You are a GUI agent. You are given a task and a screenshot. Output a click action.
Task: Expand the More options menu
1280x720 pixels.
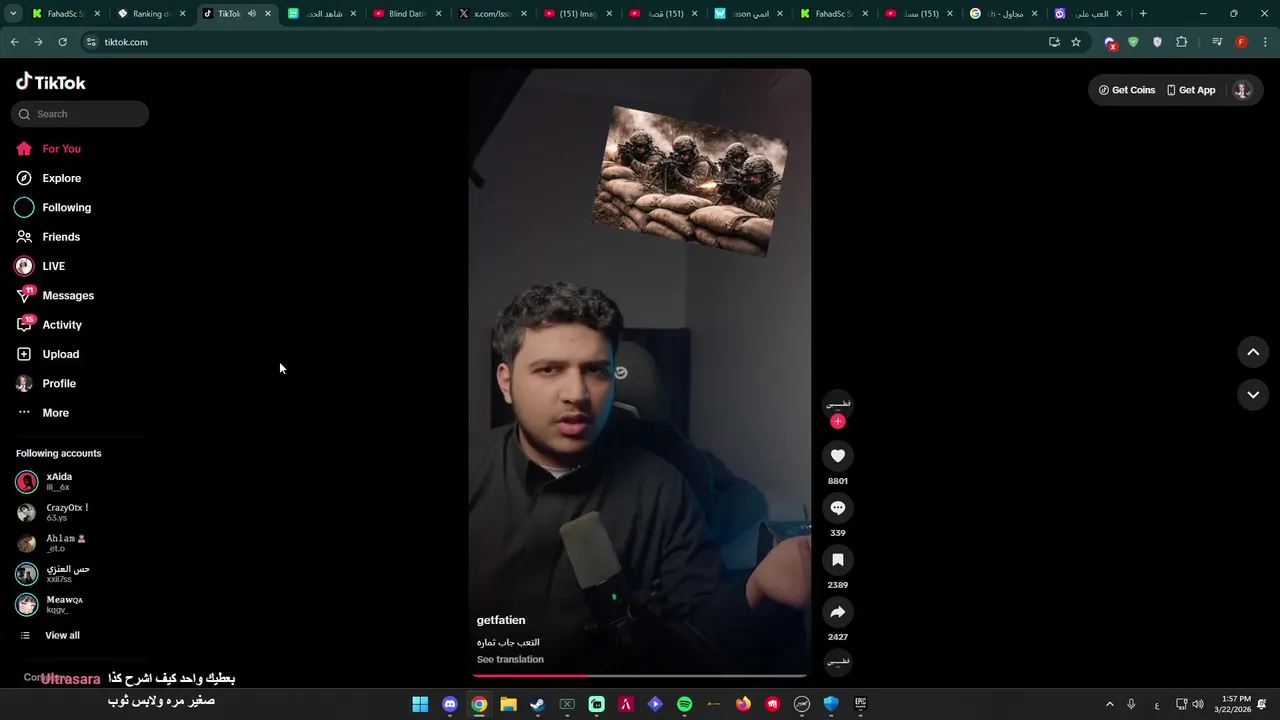coord(43,413)
